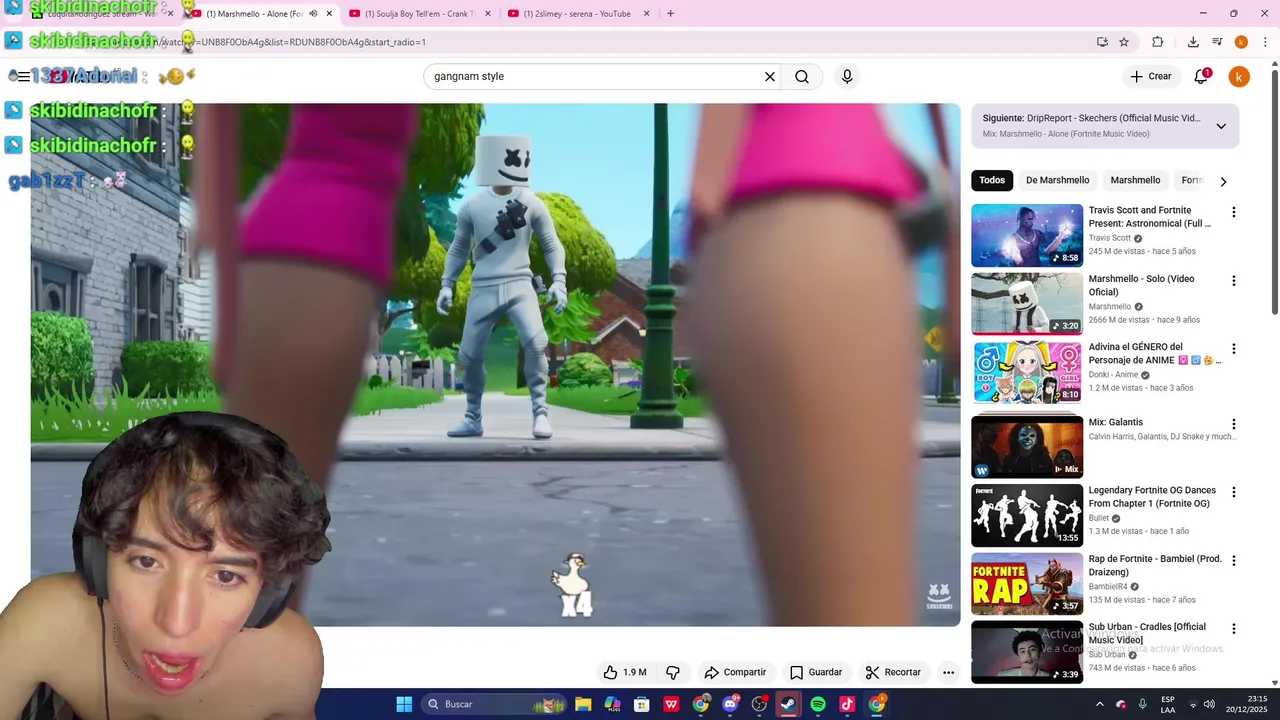Open options menu for Marshmello - Solo video
This screenshot has height=720, width=1280.
click(x=1233, y=281)
